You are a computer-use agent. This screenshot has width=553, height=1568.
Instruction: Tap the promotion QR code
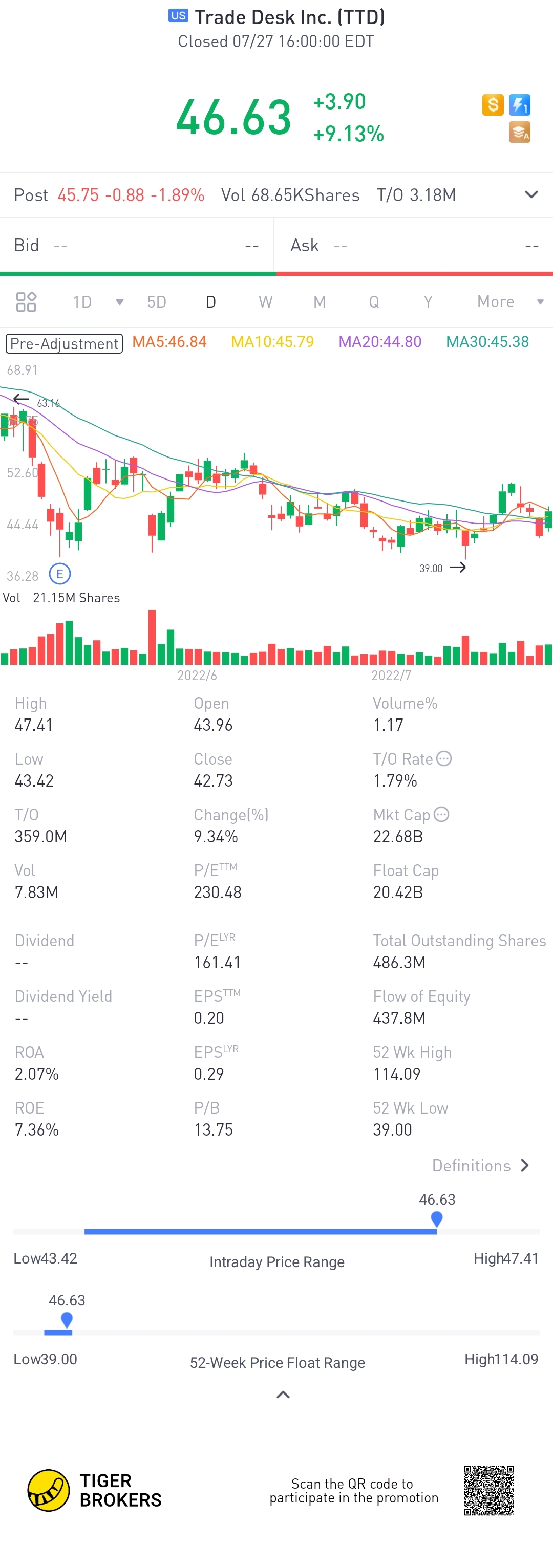coord(488,1490)
